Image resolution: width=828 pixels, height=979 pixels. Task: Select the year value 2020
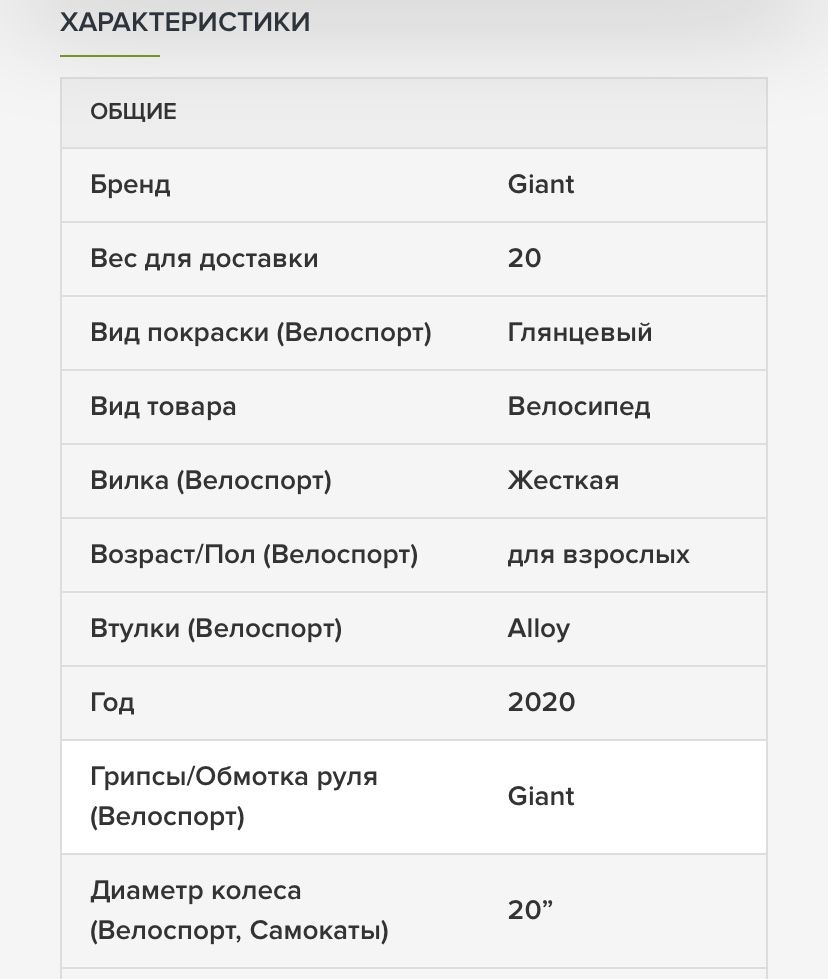pos(541,702)
